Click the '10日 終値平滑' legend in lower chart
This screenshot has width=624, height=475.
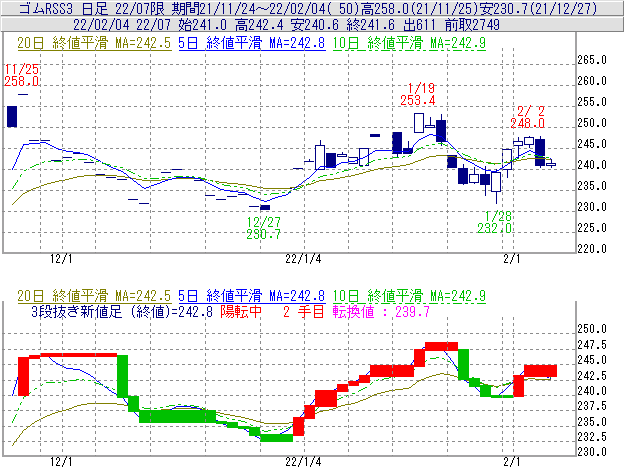[x=378, y=296]
